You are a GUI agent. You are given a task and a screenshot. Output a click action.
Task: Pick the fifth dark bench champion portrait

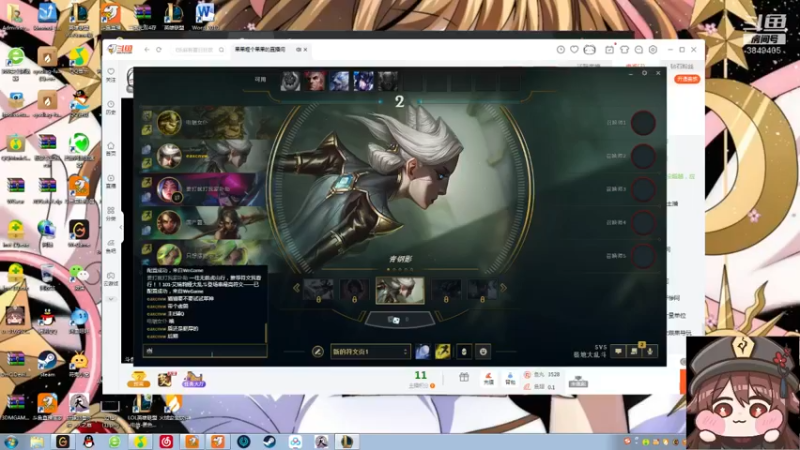(x=388, y=81)
